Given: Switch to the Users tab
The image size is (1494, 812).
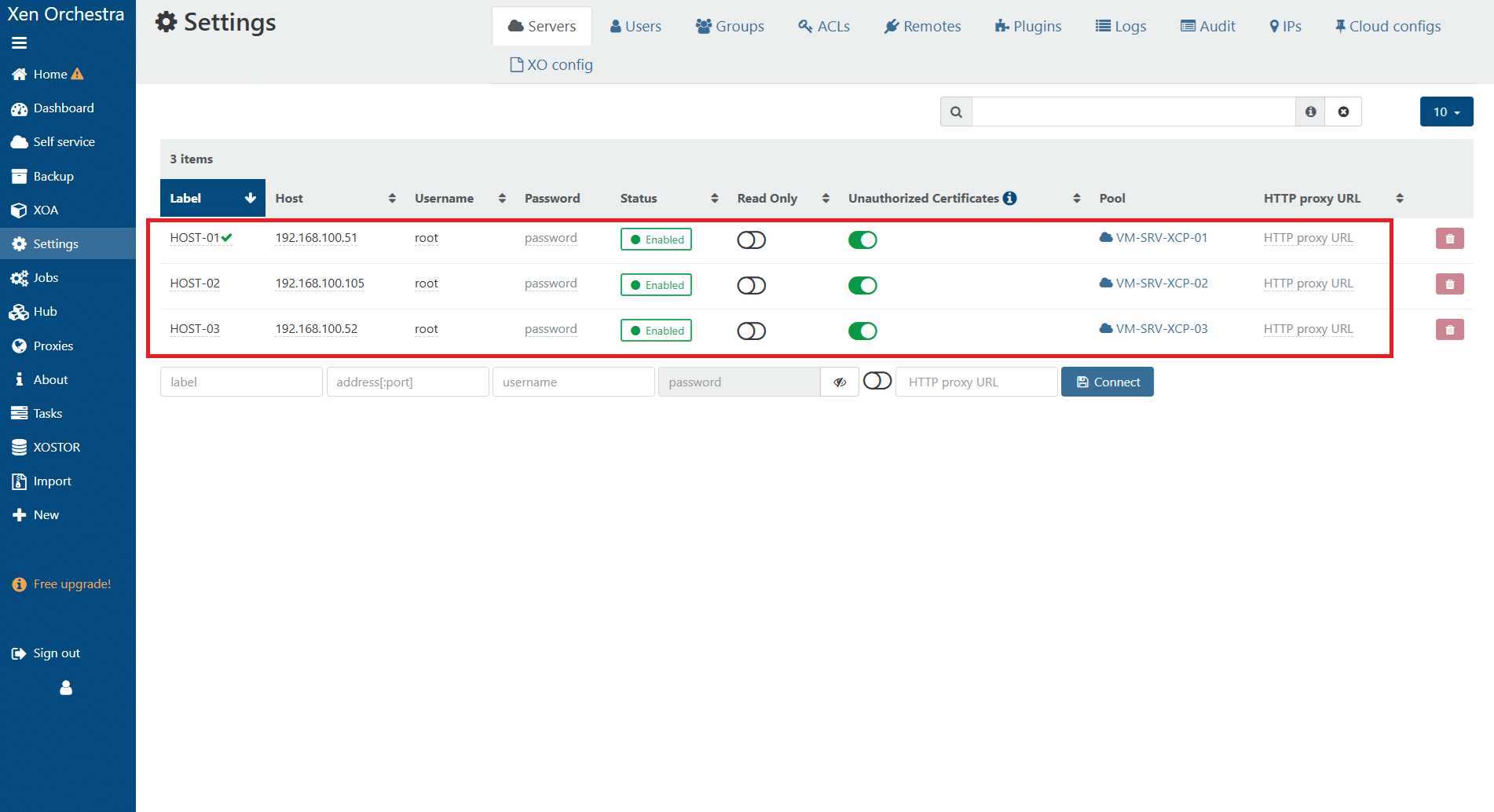Looking at the screenshot, I should (635, 26).
